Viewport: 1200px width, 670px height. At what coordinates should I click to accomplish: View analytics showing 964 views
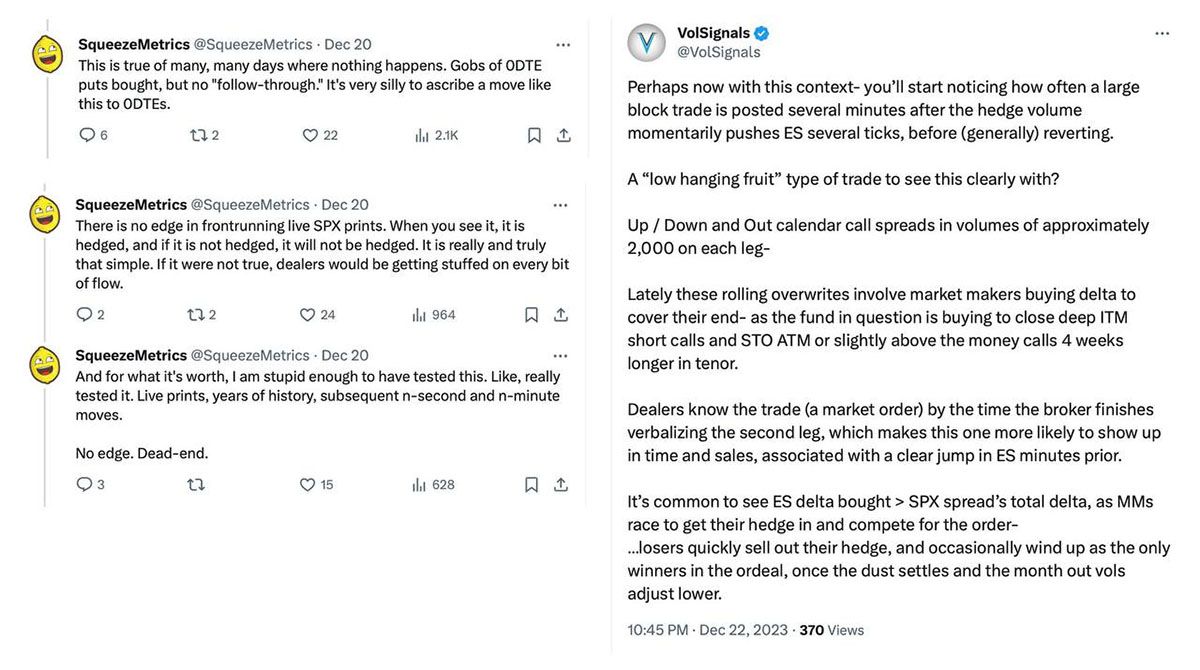click(434, 315)
